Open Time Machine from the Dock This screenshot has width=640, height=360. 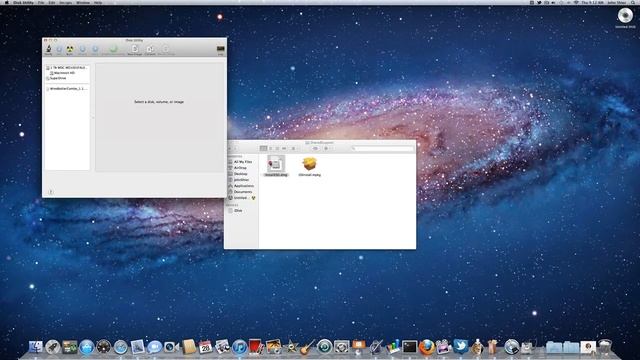(x=324, y=347)
